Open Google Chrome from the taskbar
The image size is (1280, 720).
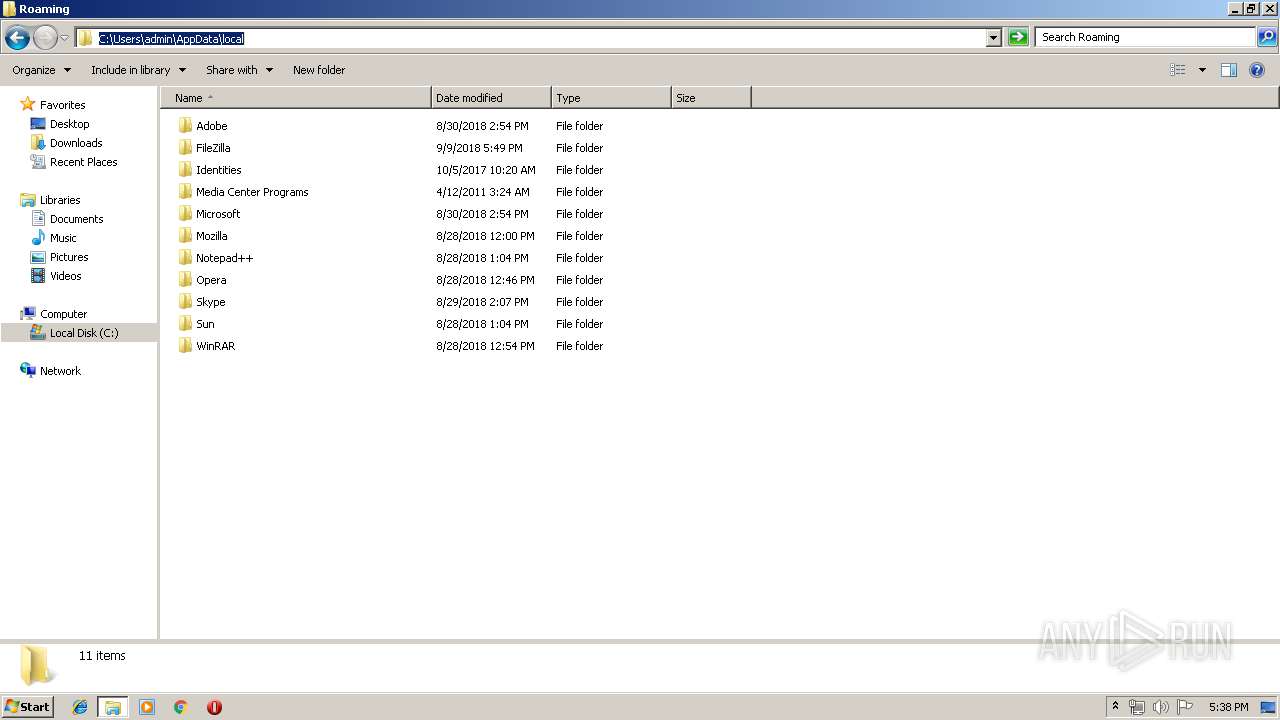coord(180,707)
